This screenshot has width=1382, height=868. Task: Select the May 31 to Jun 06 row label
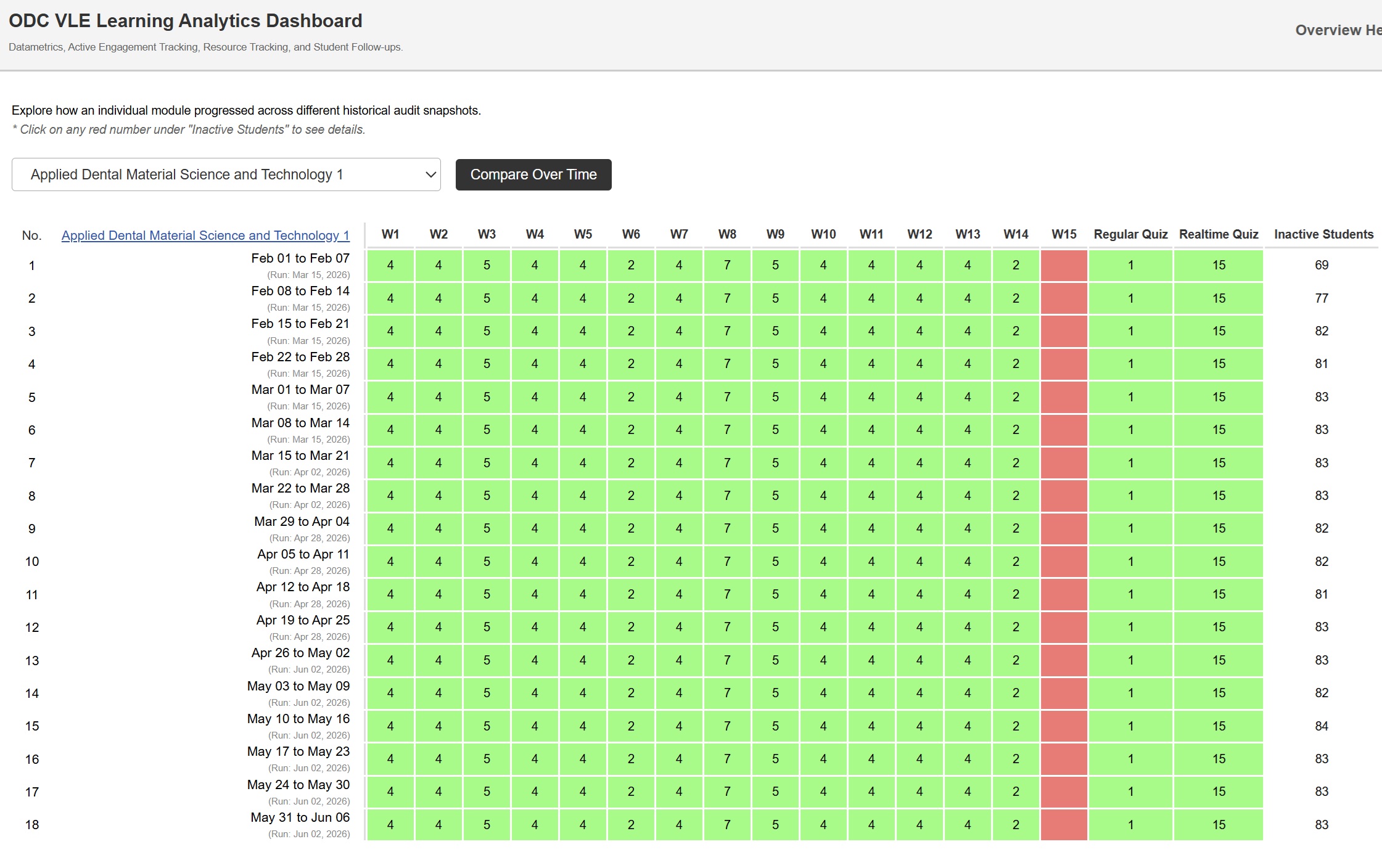point(300,817)
